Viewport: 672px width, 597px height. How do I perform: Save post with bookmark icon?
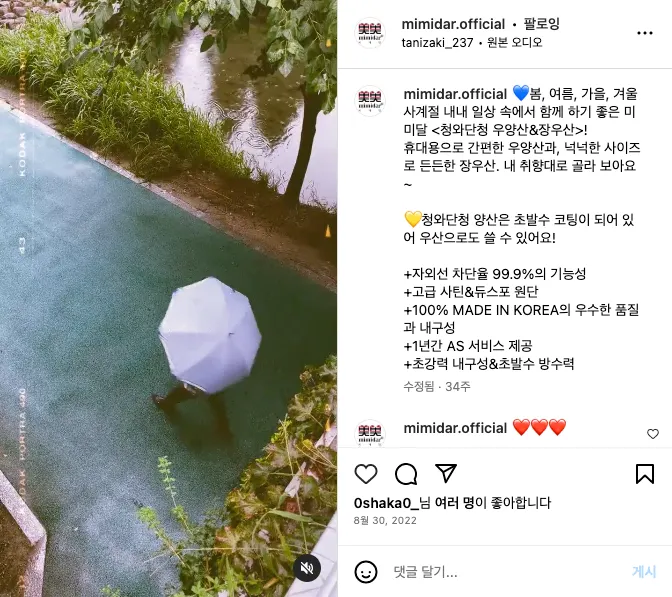[645, 474]
